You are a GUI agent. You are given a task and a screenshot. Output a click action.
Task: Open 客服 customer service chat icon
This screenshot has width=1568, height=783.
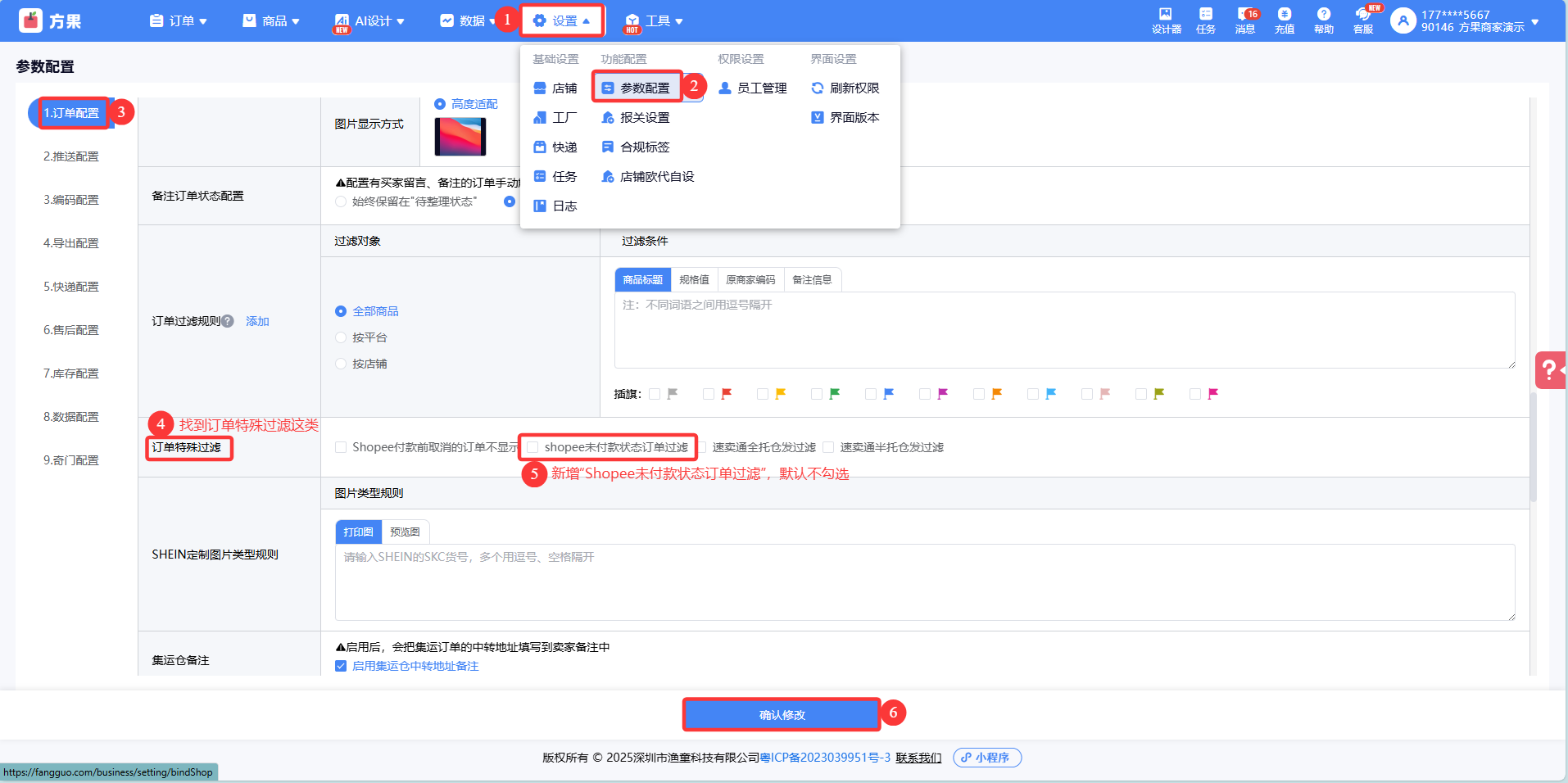click(x=1363, y=20)
